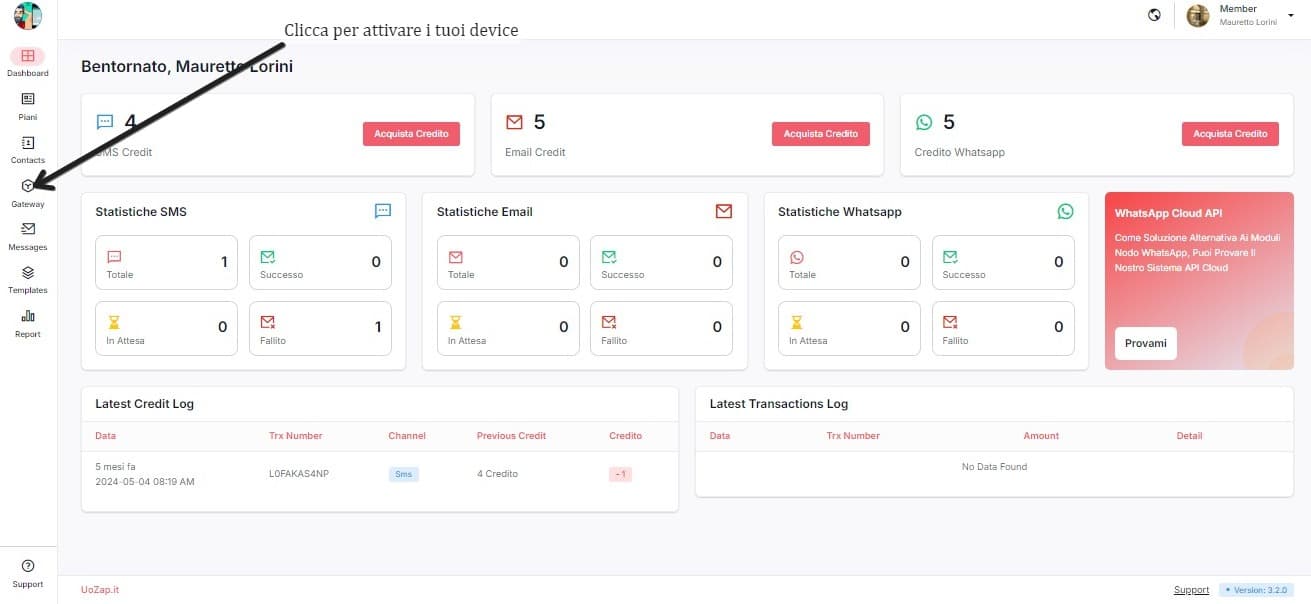Click Acquista Credito for SMS Credit
1311x604 pixels.
[411, 134]
